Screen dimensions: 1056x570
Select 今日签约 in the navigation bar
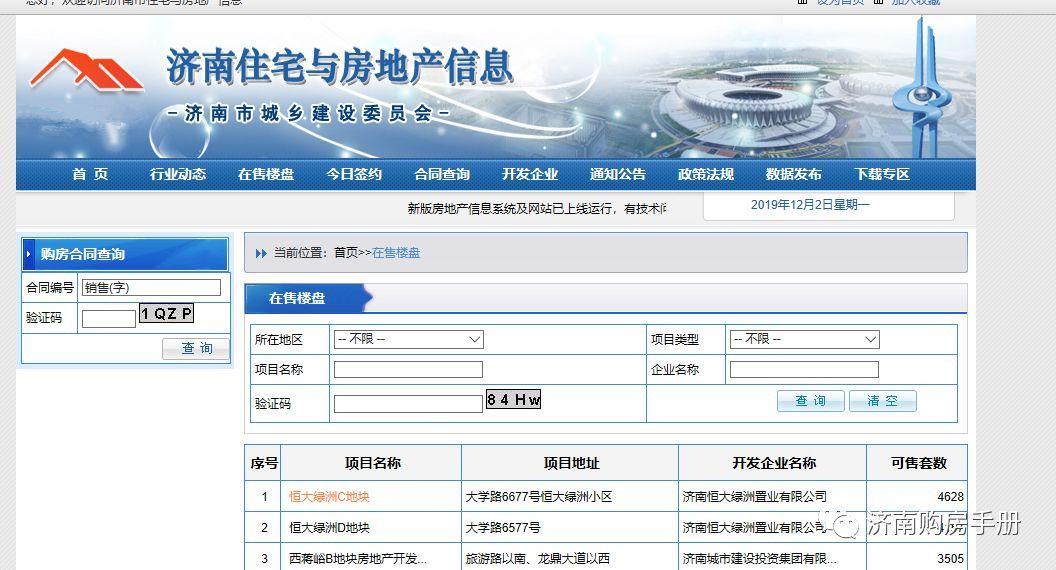[x=354, y=174]
